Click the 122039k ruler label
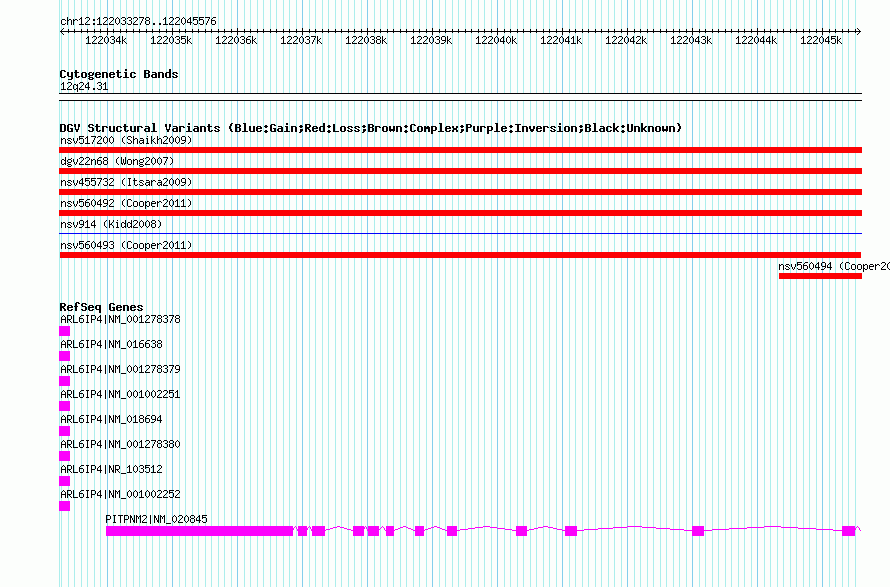Viewport: 890px width, 587px height. coord(431,40)
